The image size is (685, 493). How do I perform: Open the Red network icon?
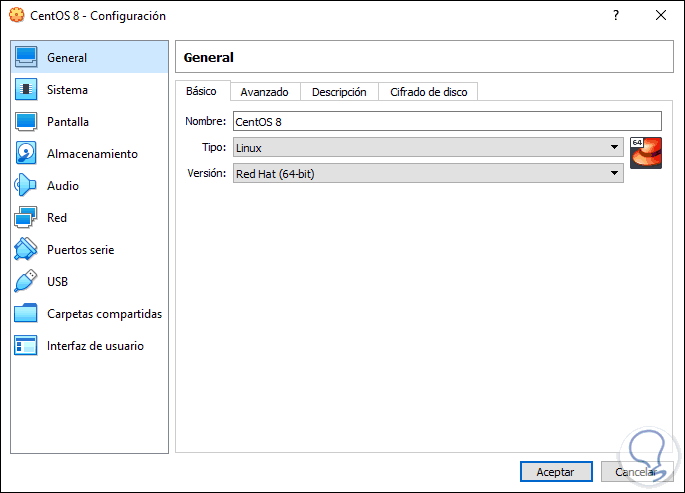pos(25,217)
